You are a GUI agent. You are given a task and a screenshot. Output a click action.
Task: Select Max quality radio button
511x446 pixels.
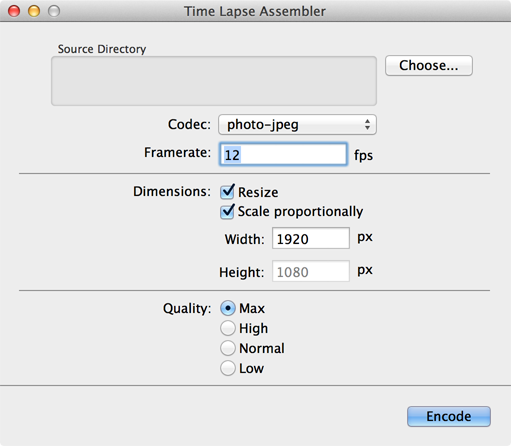click(x=228, y=308)
